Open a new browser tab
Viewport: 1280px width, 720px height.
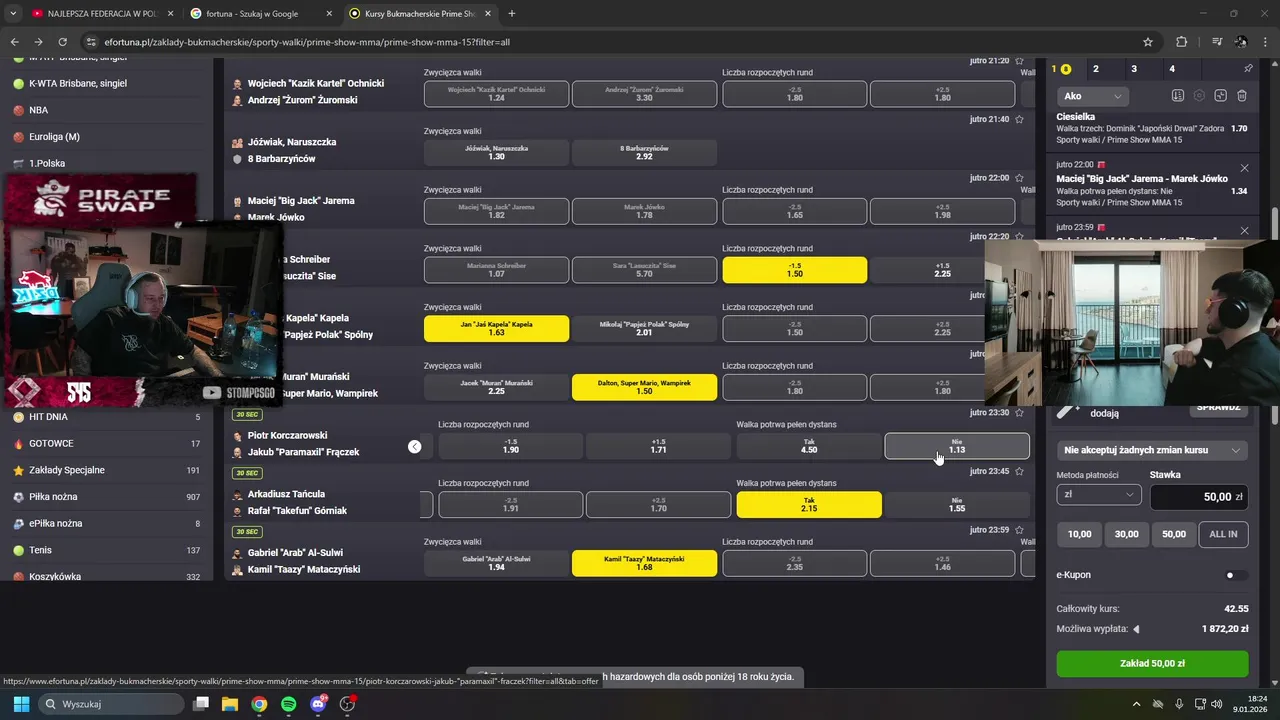512,14
